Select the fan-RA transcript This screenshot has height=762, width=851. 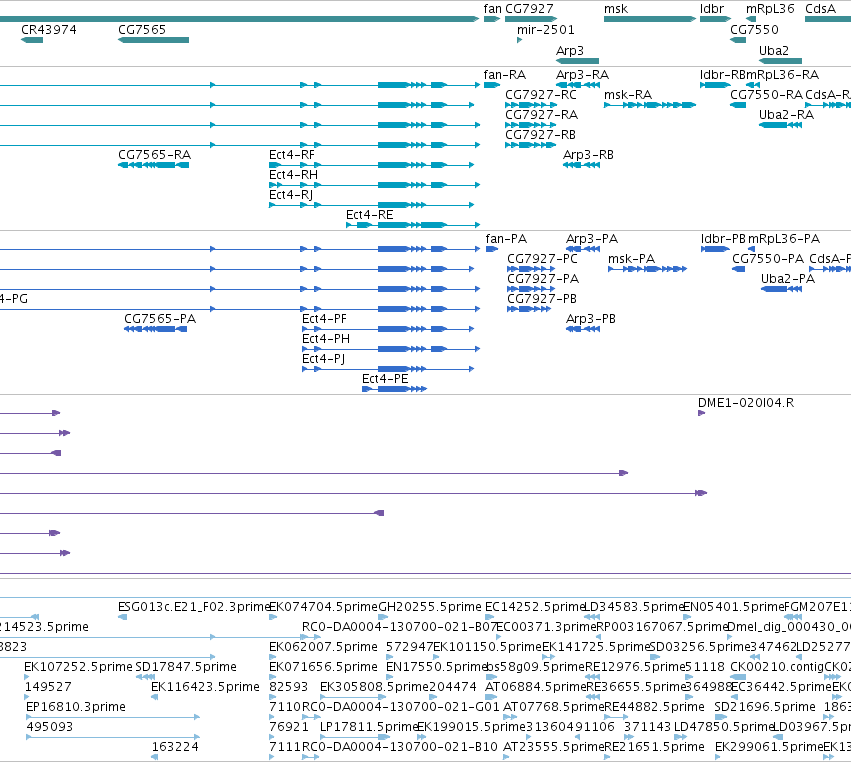coord(505,75)
